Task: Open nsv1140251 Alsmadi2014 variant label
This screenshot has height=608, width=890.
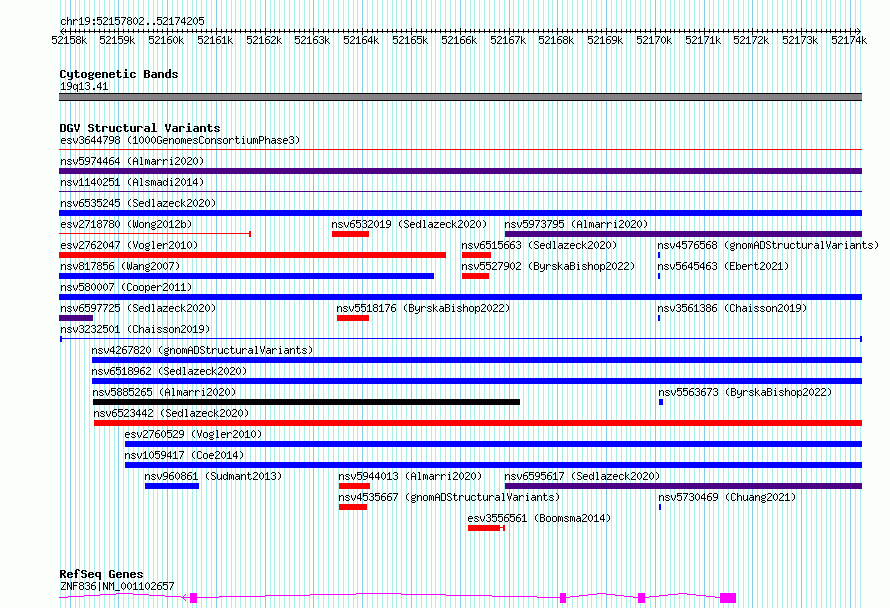Action: tap(132, 182)
